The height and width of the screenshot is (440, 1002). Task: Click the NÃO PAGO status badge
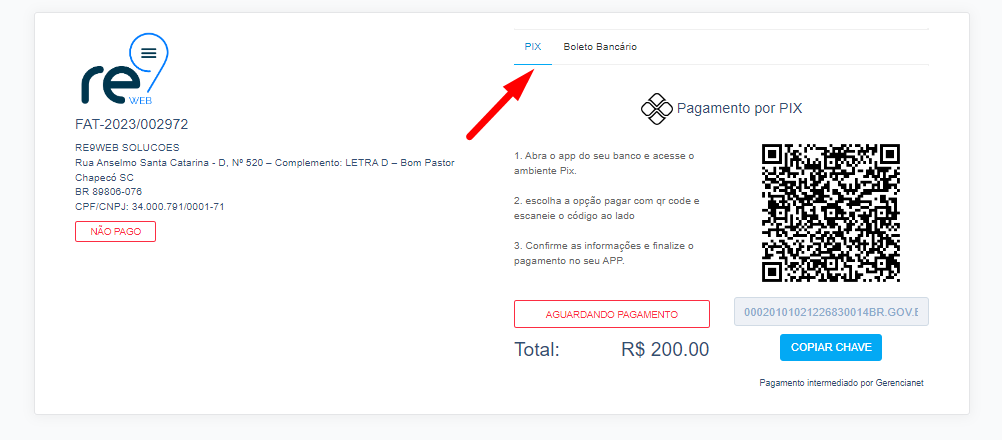pyautogui.click(x=115, y=231)
